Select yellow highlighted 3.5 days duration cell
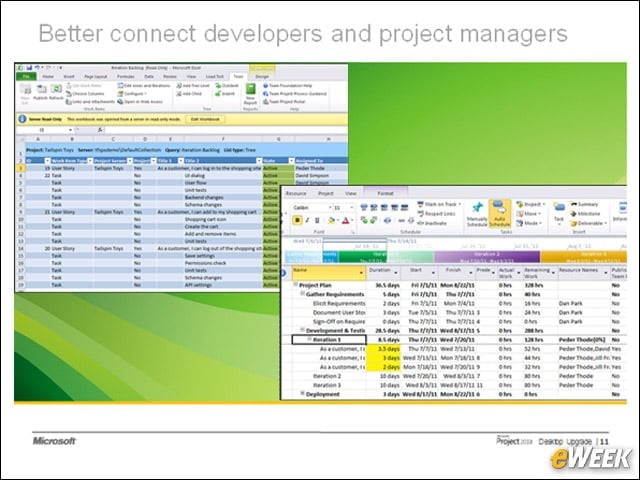The width and height of the screenshot is (640, 480). coord(383,349)
